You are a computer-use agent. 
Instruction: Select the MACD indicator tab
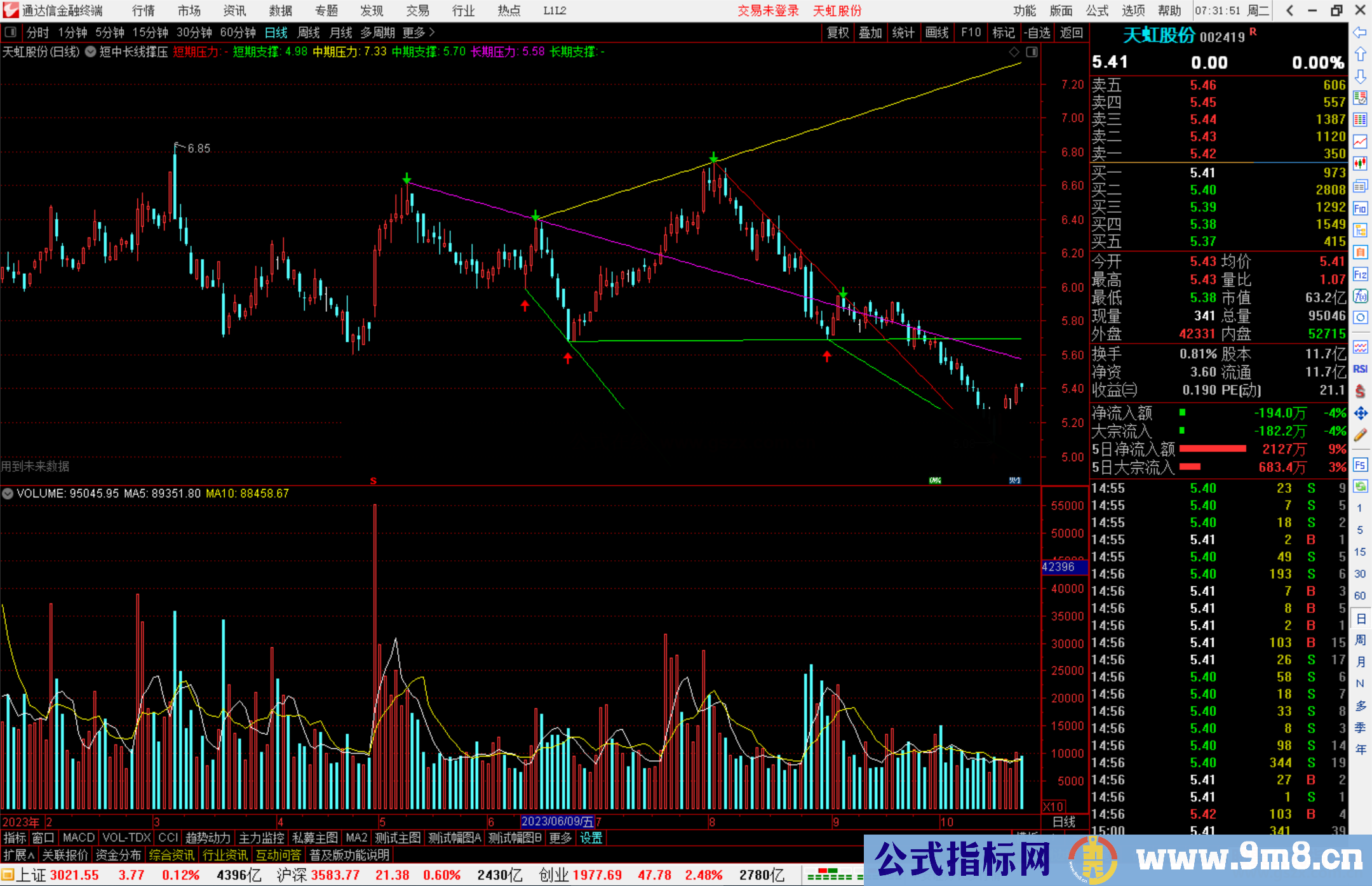pyautogui.click(x=78, y=838)
